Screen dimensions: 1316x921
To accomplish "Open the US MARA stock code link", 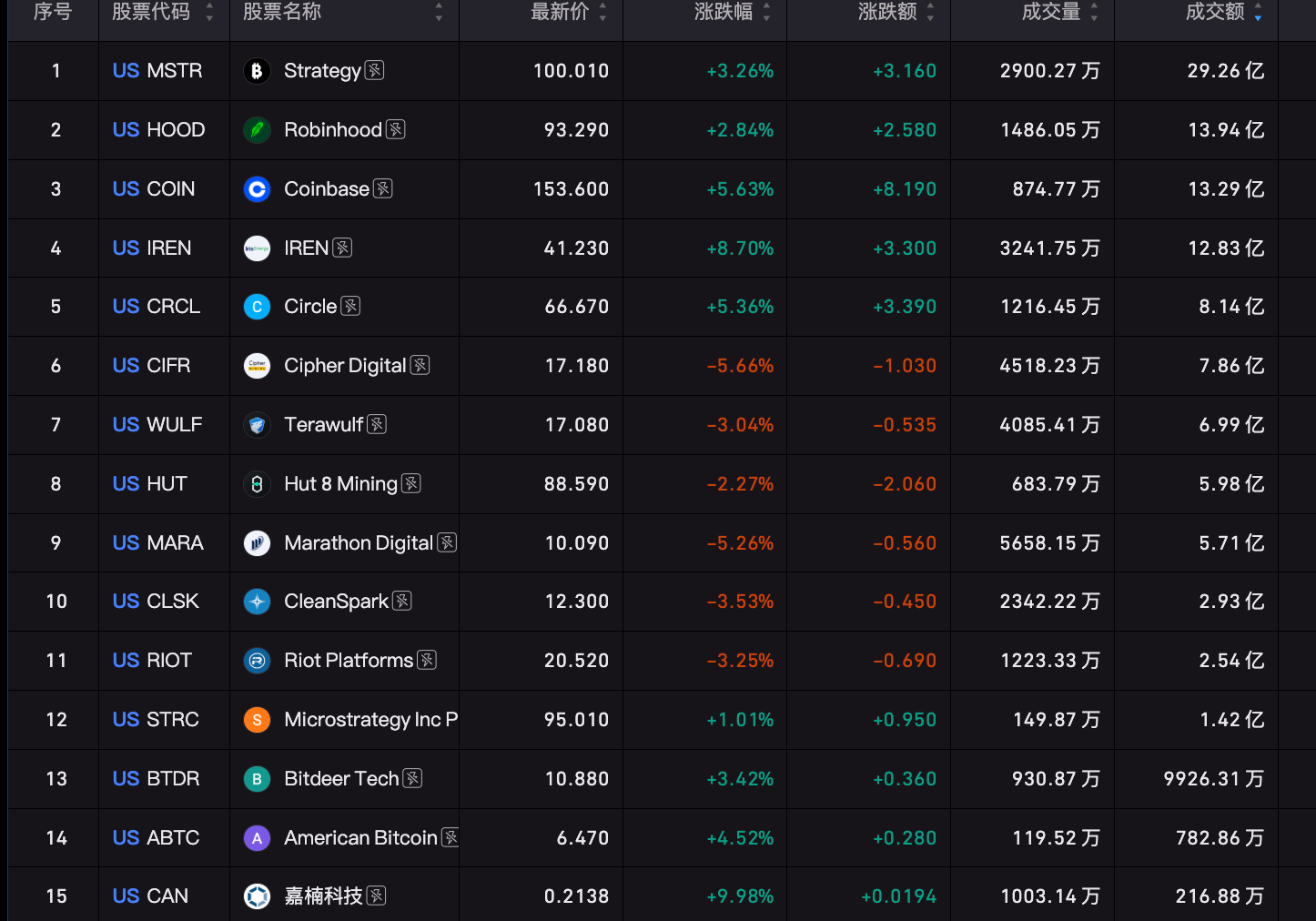I will 158,543.
